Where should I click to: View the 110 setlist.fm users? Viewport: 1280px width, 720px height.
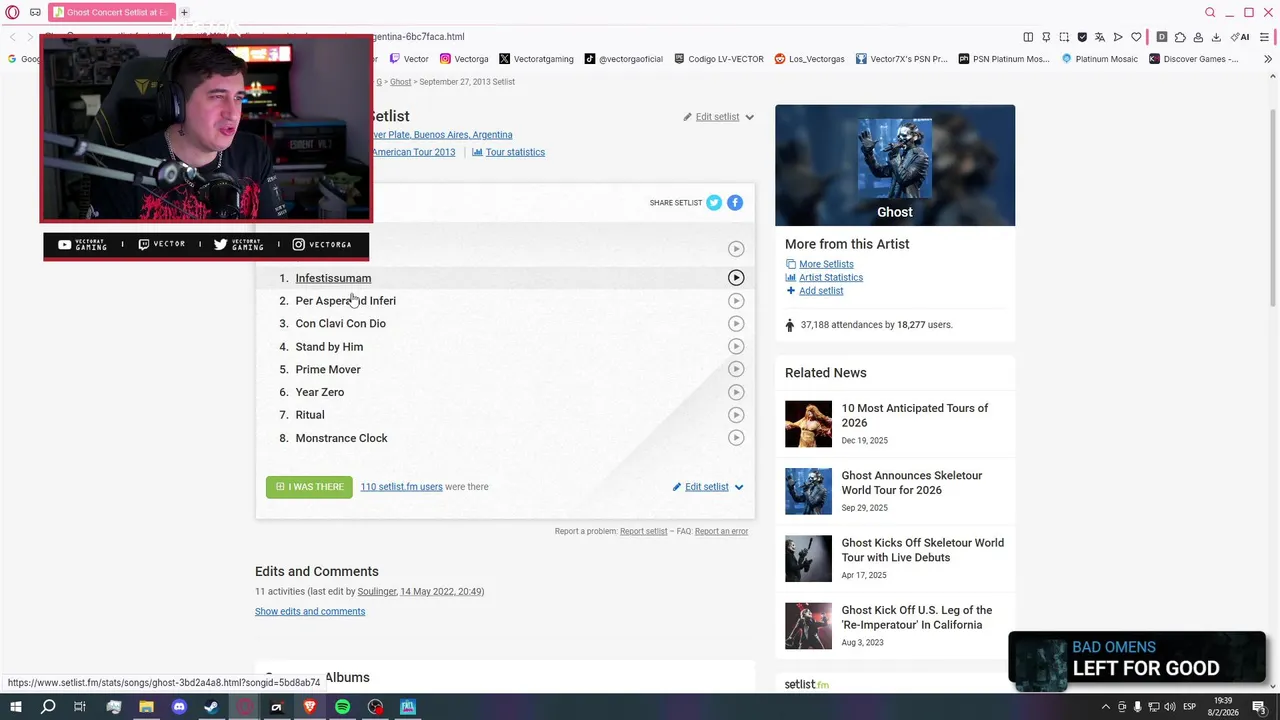[401, 487]
